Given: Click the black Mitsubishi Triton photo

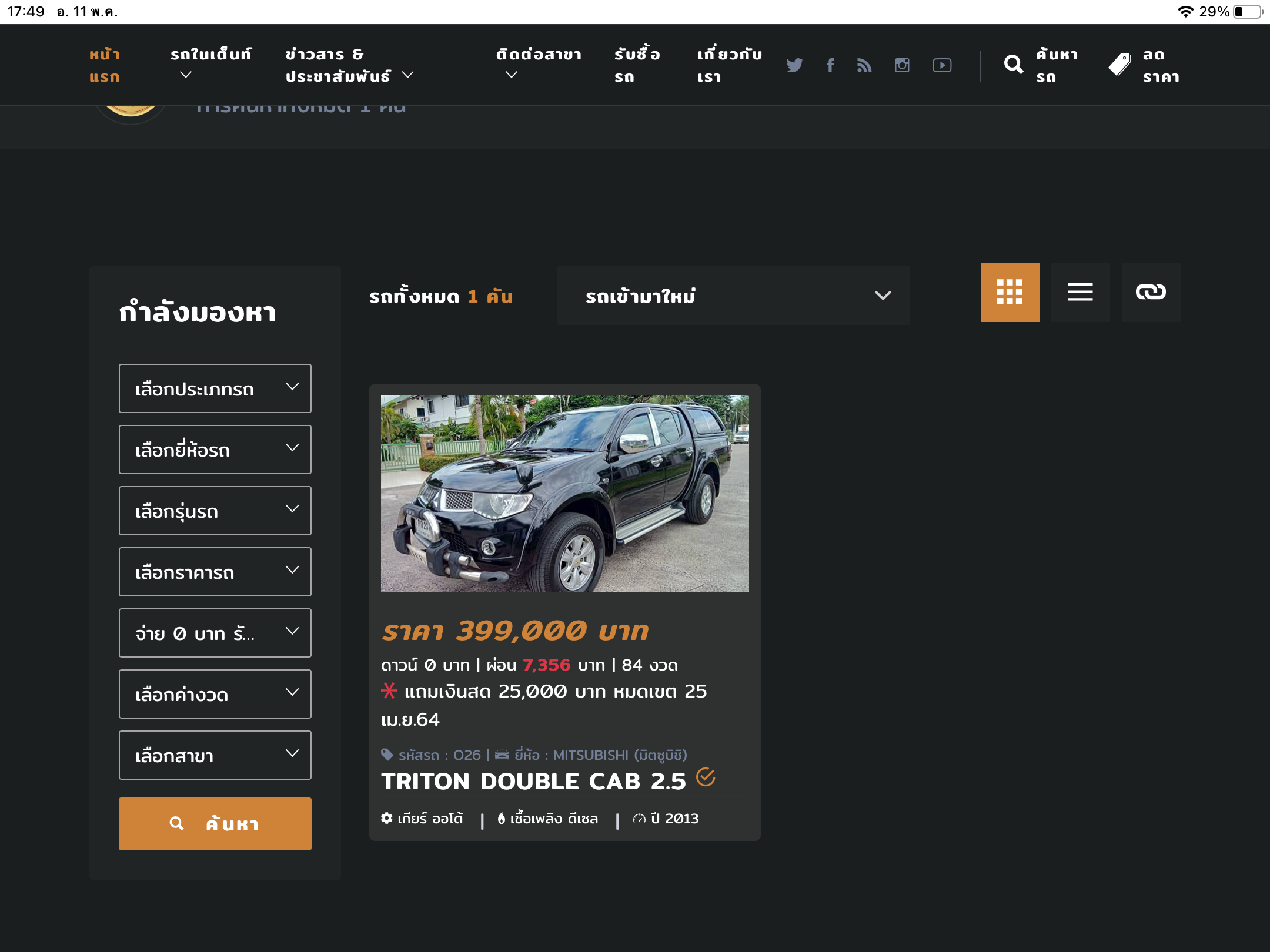Looking at the screenshot, I should pyautogui.click(x=564, y=493).
